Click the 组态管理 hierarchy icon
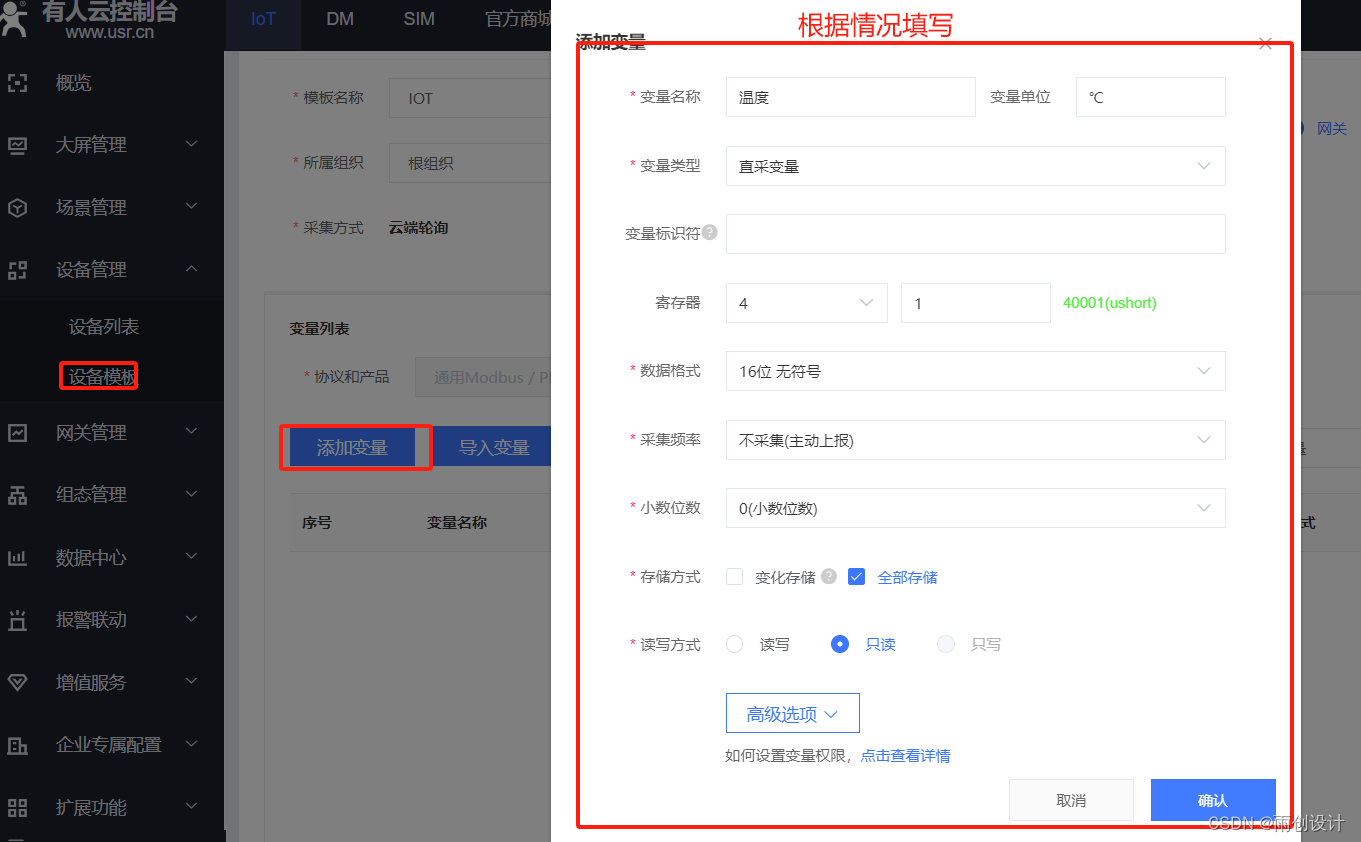This screenshot has width=1361, height=842. tap(17, 495)
